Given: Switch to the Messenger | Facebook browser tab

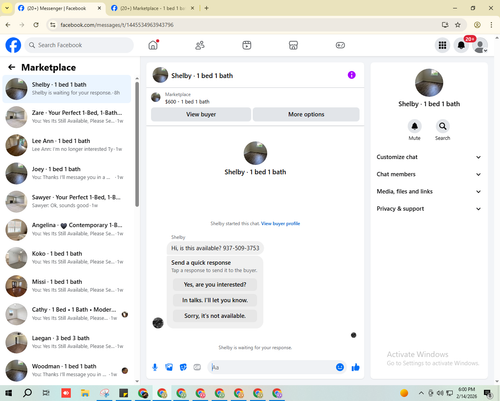Looking at the screenshot, I should (x=60, y=8).
